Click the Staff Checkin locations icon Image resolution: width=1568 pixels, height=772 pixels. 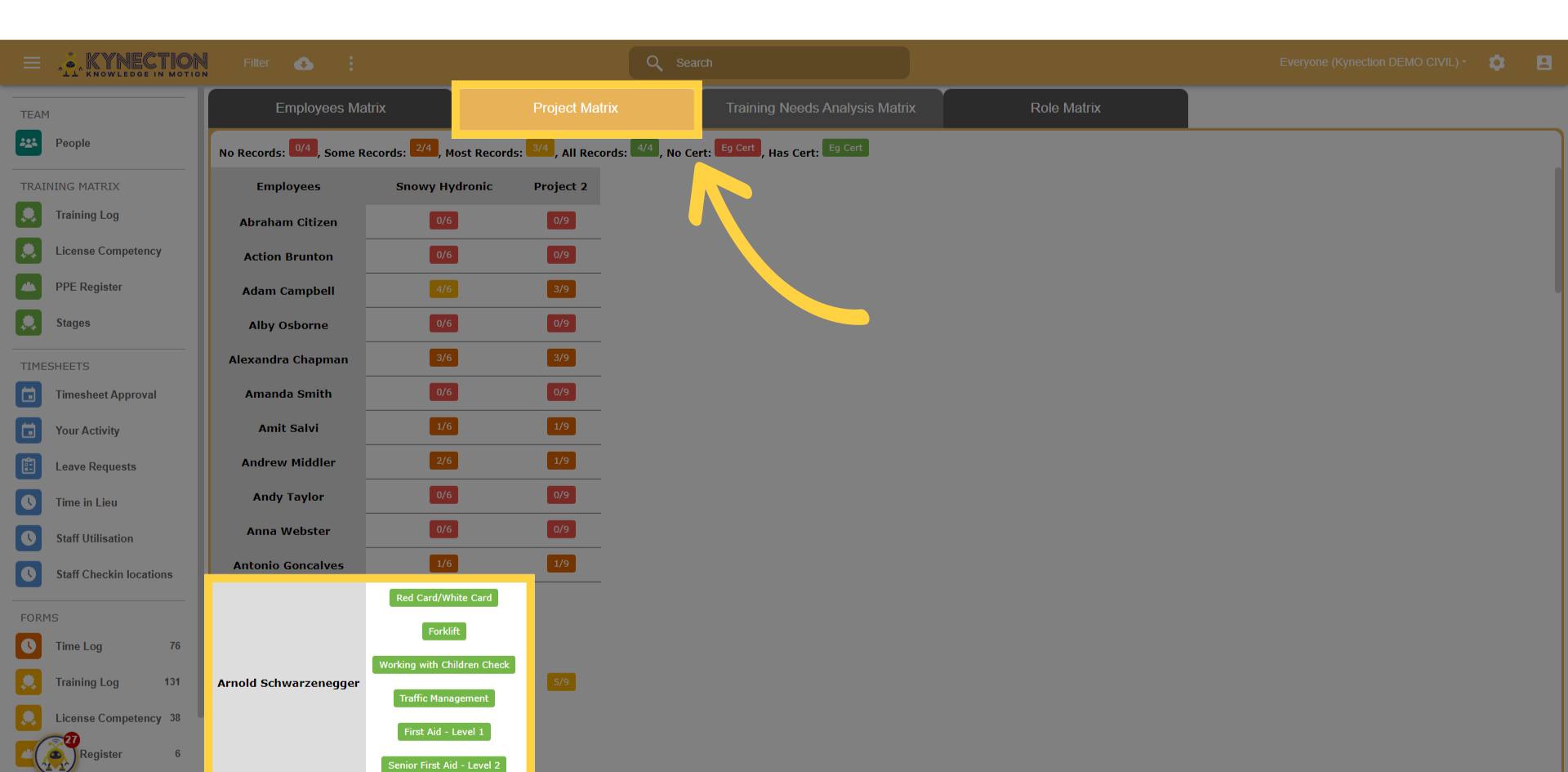[x=29, y=574]
